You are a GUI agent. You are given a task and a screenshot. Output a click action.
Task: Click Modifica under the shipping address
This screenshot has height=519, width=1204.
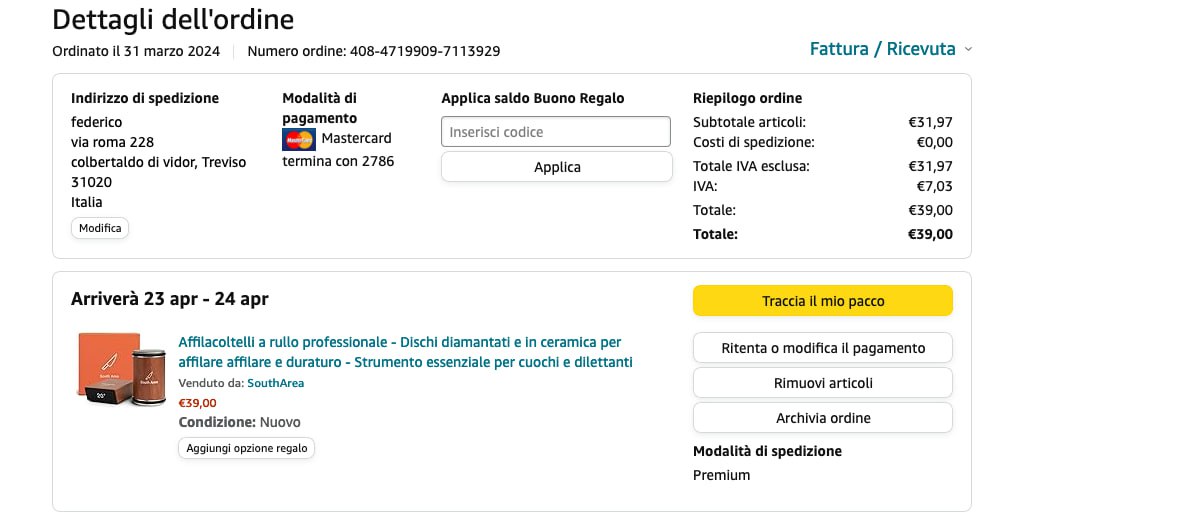click(x=100, y=228)
